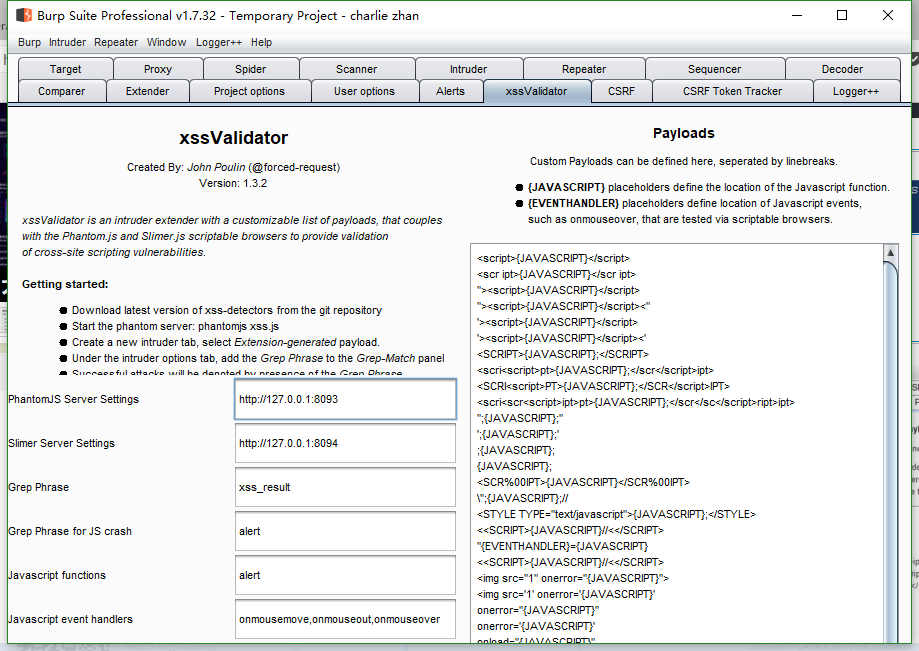The height and width of the screenshot is (651, 919).
Task: Click the '<STYLE TYPE="text/javascript">' payload line
Action: coord(616,514)
